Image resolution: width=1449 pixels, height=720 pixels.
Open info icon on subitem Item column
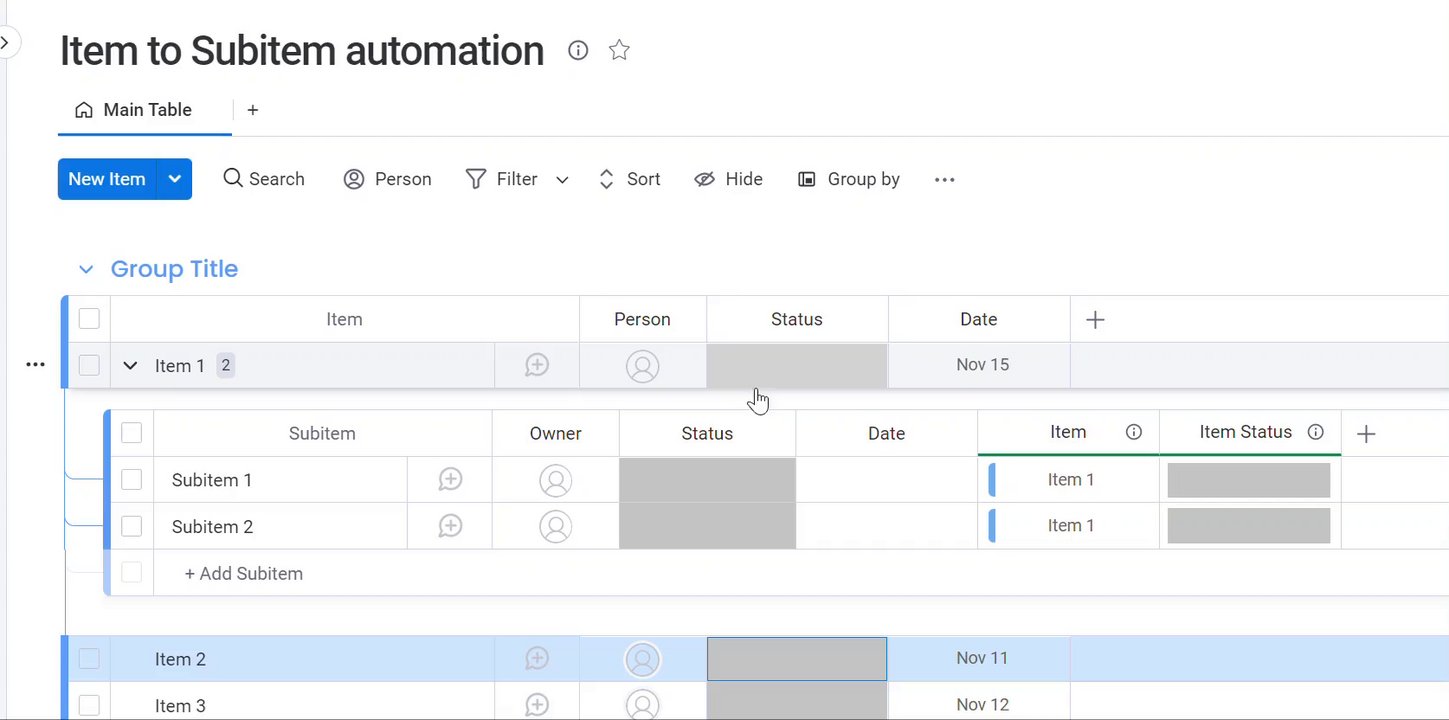(x=1134, y=432)
